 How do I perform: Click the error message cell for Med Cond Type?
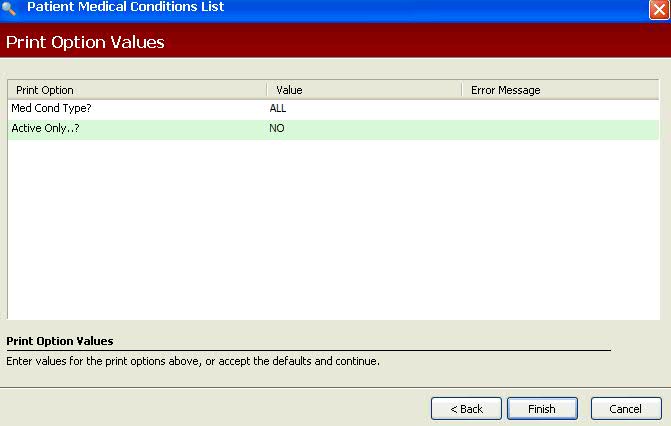coord(560,109)
